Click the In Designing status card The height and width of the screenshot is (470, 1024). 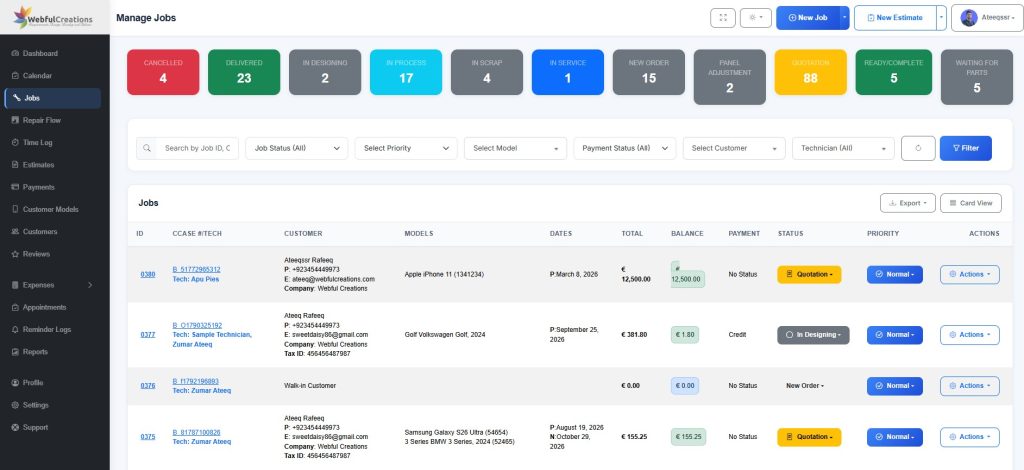[325, 72]
